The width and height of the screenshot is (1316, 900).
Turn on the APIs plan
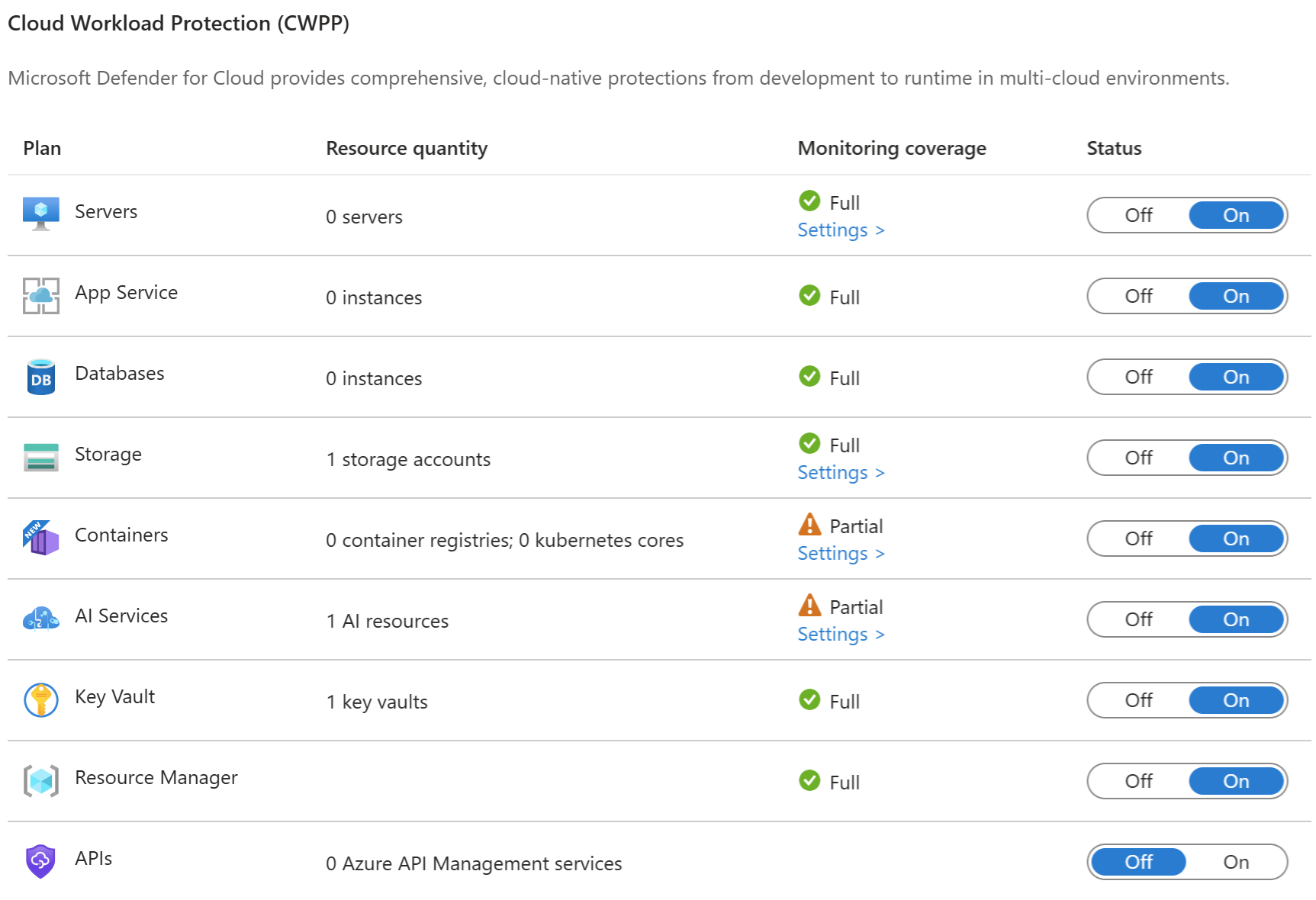[x=1236, y=862]
